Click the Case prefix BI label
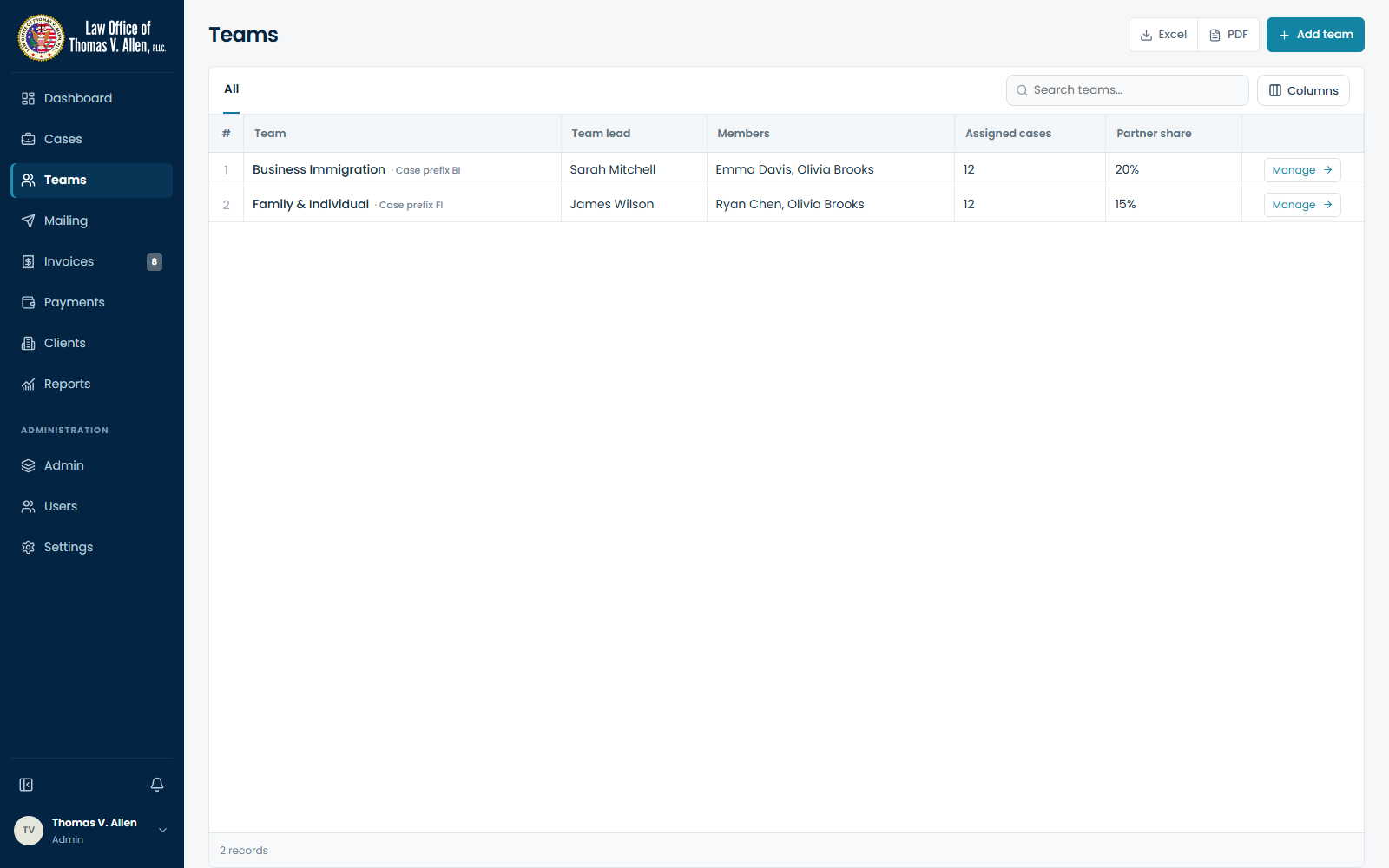 point(428,170)
